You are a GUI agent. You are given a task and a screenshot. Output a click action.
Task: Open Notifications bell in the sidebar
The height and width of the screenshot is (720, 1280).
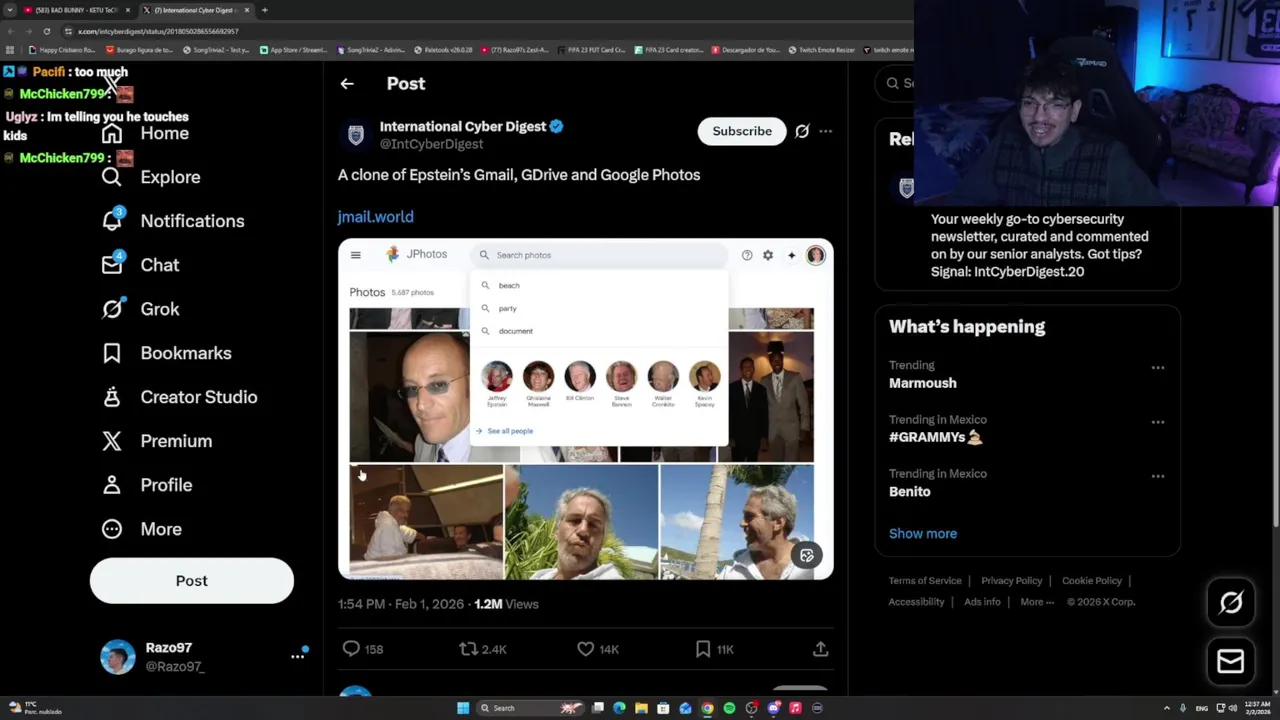point(112,221)
